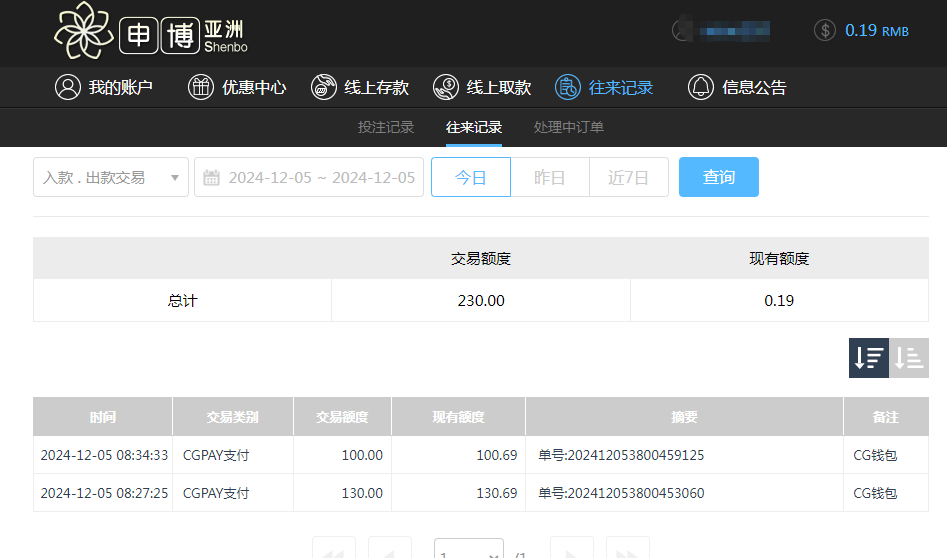Switch to the 处理中订单 tab
This screenshot has height=558, width=947.
point(568,127)
